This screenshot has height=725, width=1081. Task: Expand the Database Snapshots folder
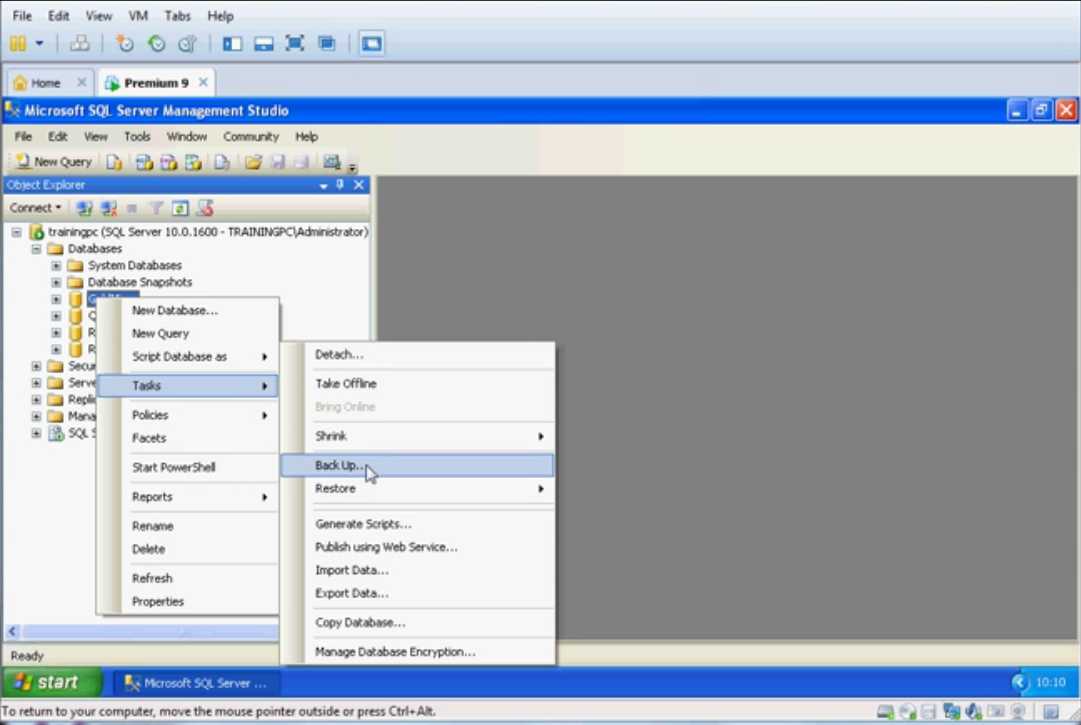(x=56, y=282)
